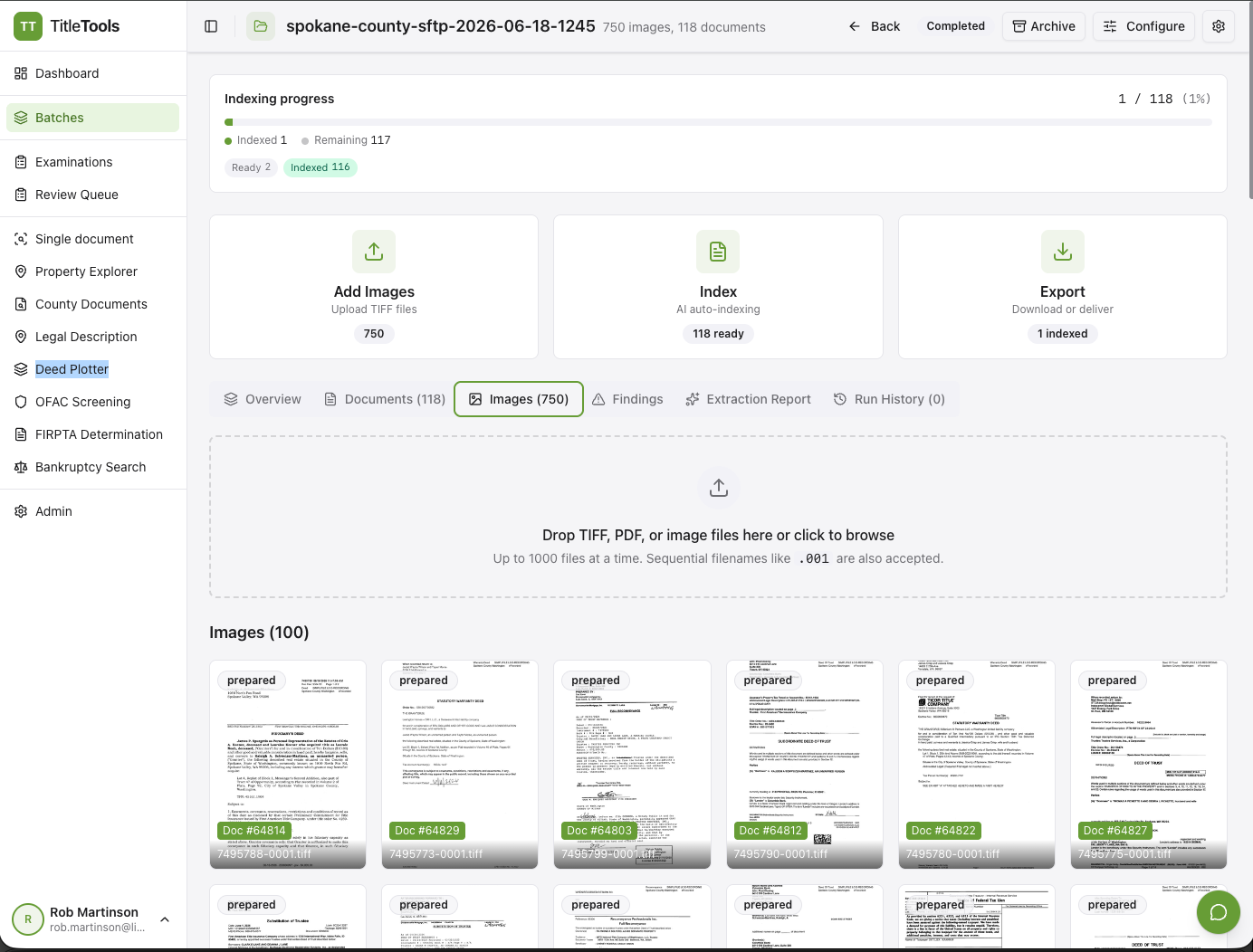Screen dimensions: 1253x952
Task: Click the OFAC Screening shield icon
Action: tap(21, 402)
